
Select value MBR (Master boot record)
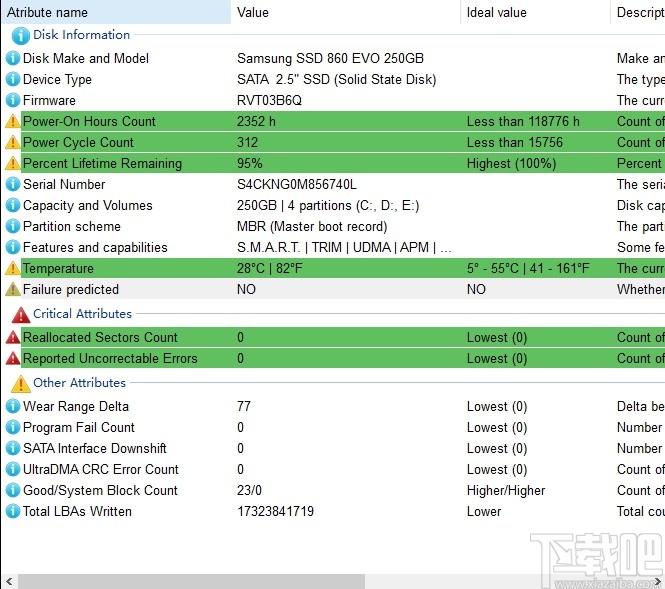[312, 226]
